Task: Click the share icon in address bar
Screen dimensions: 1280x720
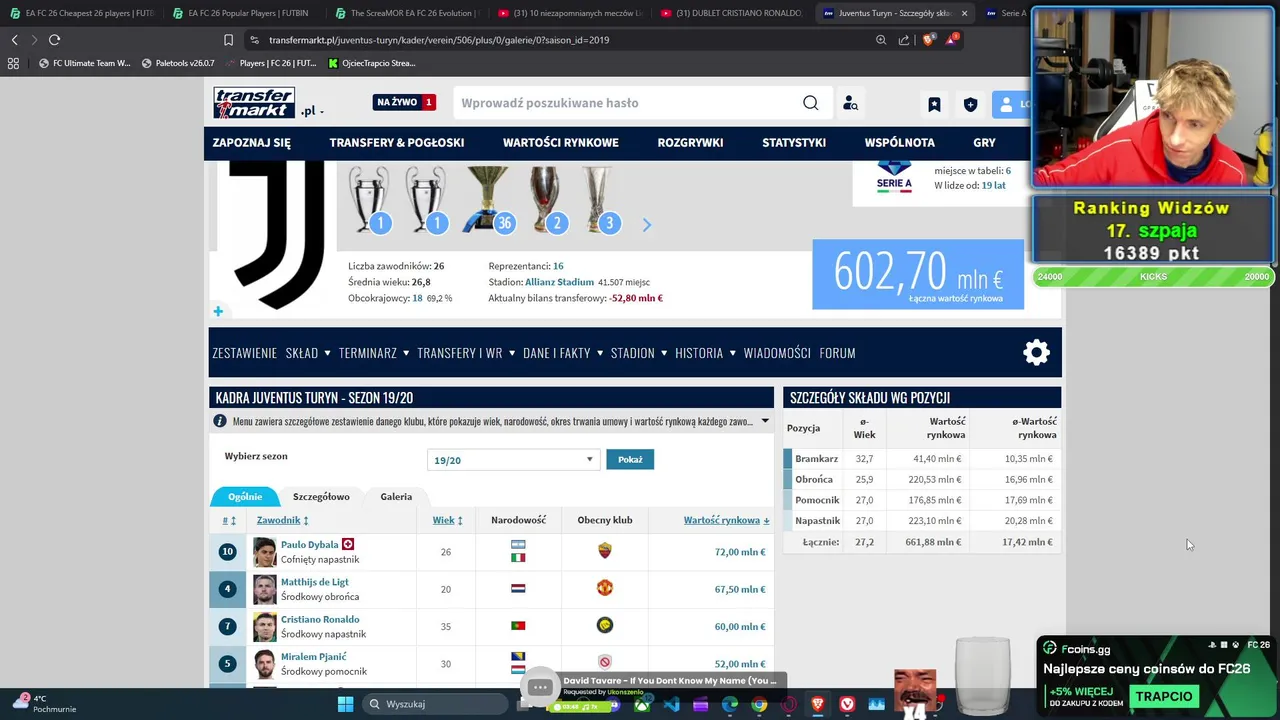Action: click(904, 40)
